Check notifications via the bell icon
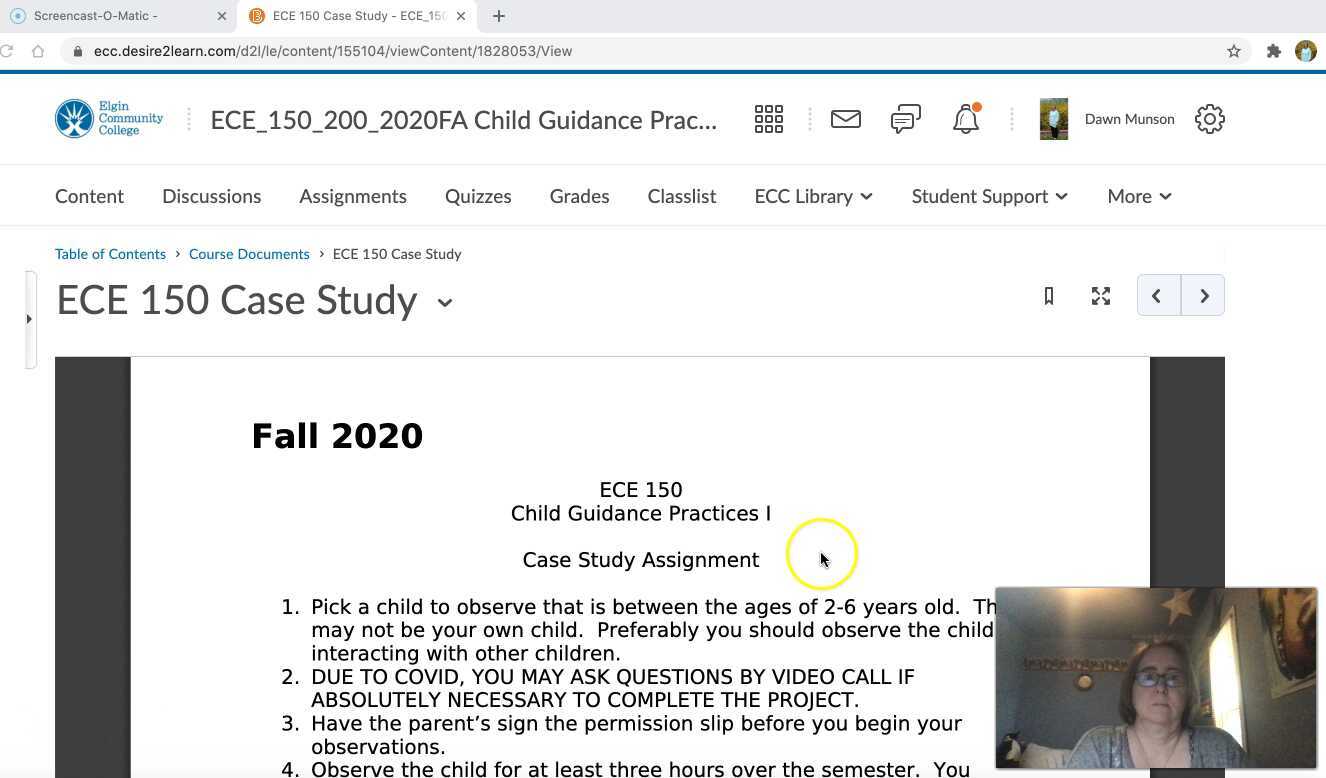Image resolution: width=1326 pixels, height=778 pixels. point(964,119)
